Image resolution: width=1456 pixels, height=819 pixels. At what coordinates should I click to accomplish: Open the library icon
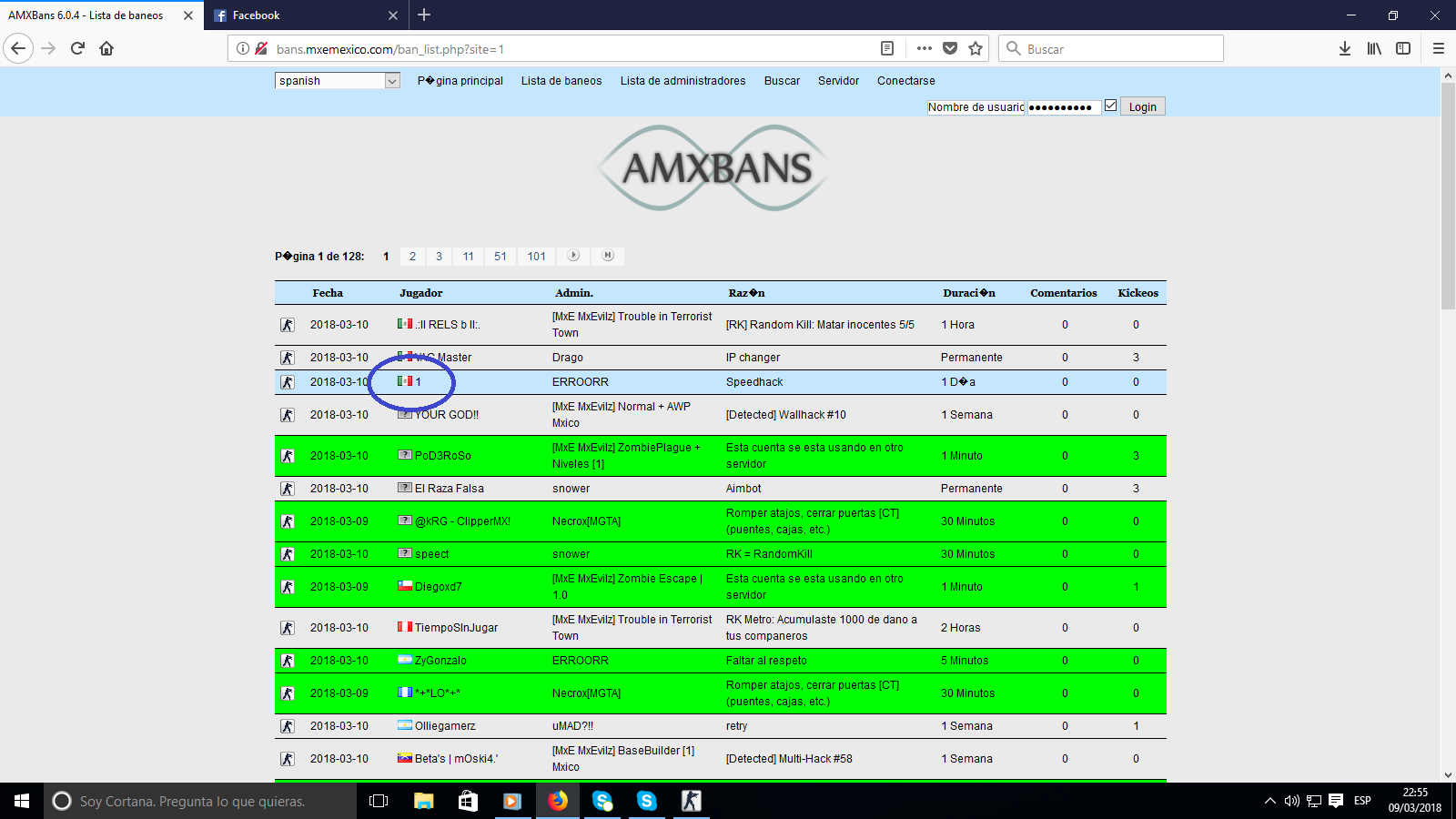pos(1374,48)
